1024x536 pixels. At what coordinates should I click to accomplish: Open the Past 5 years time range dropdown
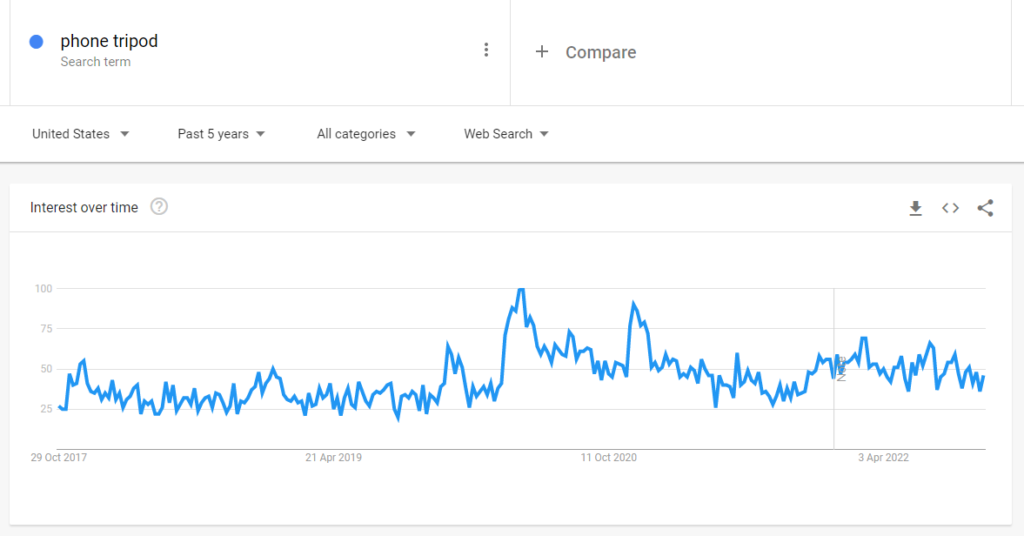pyautogui.click(x=221, y=134)
